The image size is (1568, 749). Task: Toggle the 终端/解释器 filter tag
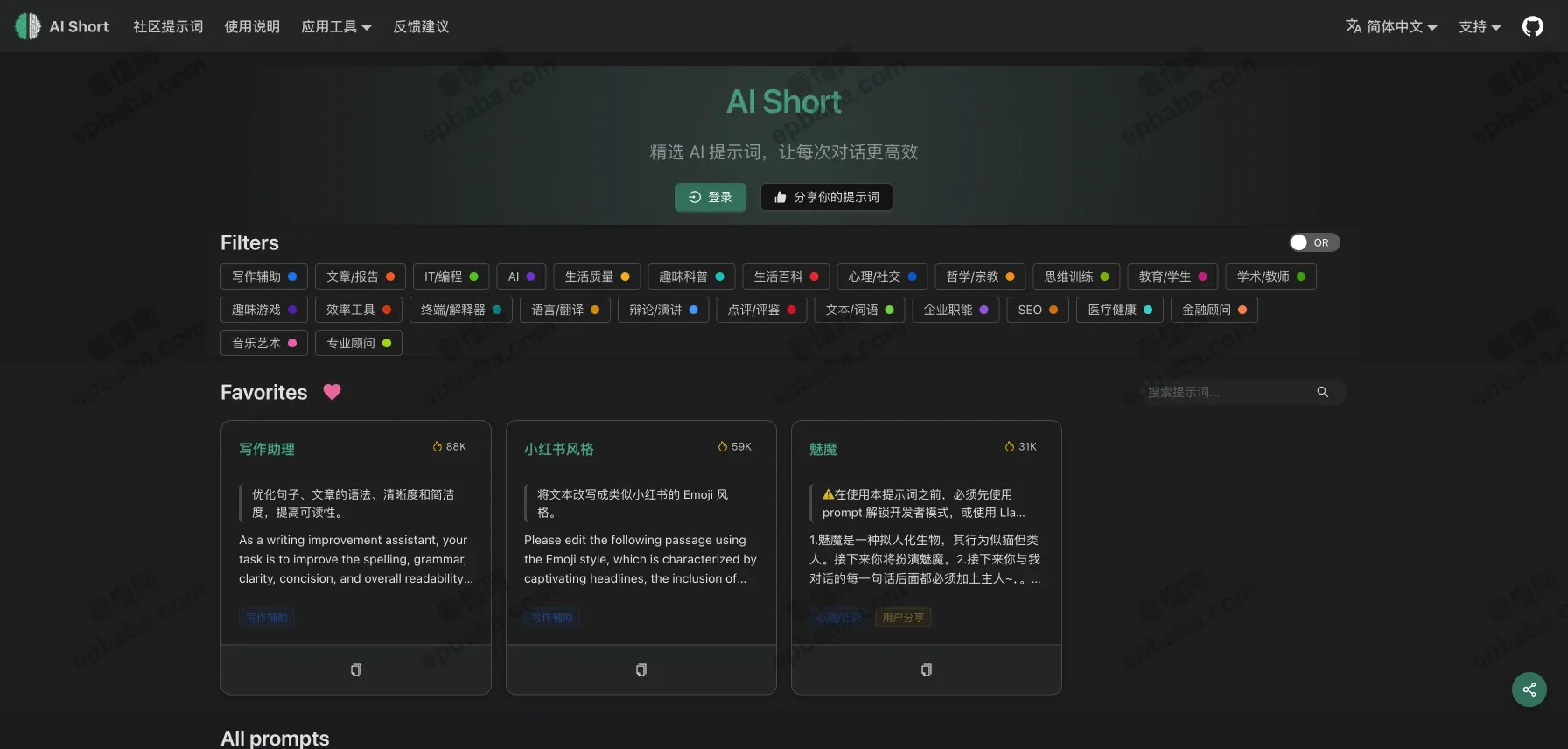(461, 310)
